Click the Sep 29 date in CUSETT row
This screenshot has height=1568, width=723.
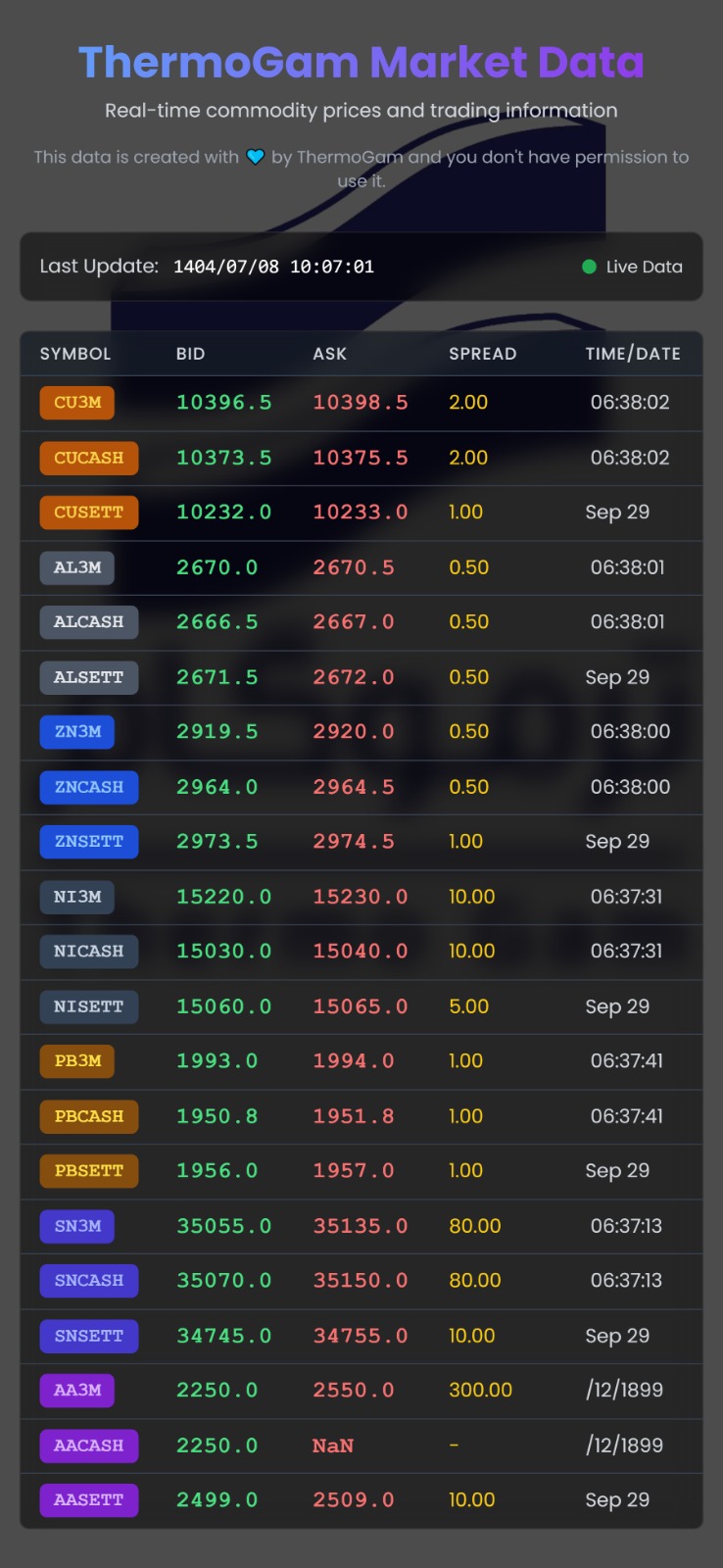click(617, 513)
